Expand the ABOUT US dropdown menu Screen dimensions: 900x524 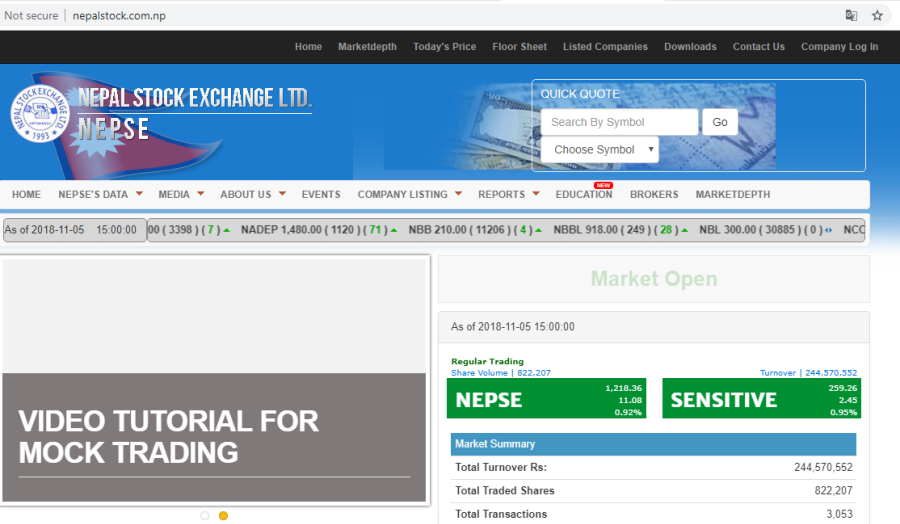pyautogui.click(x=253, y=195)
